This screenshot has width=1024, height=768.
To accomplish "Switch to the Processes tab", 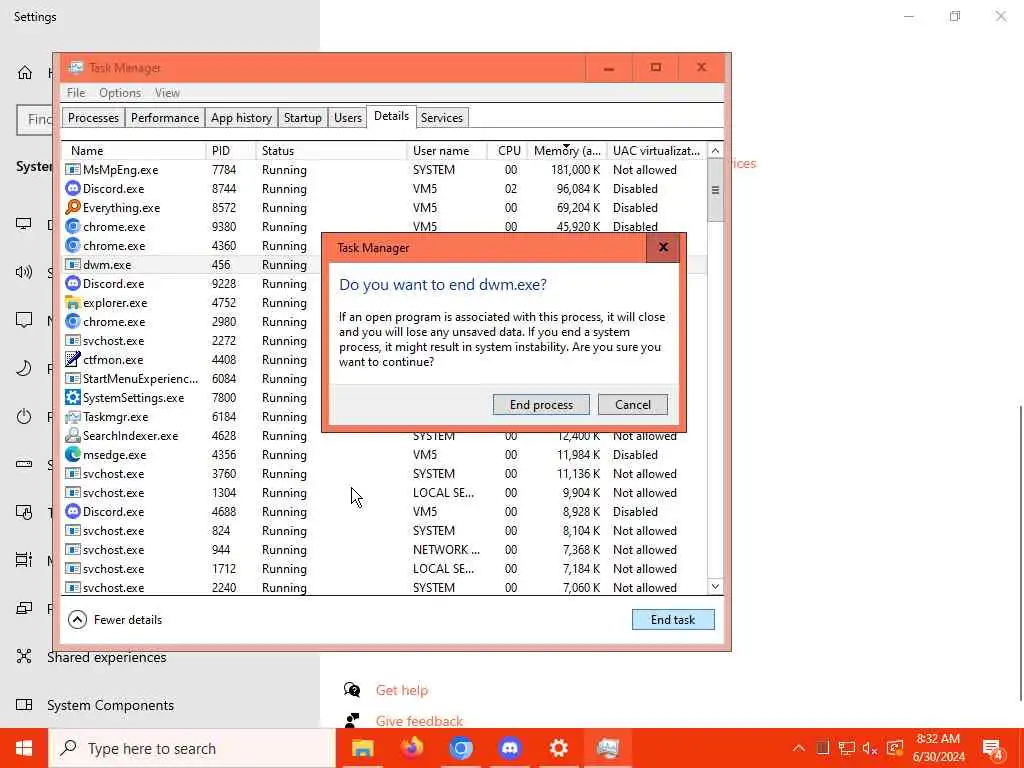I will (93, 118).
